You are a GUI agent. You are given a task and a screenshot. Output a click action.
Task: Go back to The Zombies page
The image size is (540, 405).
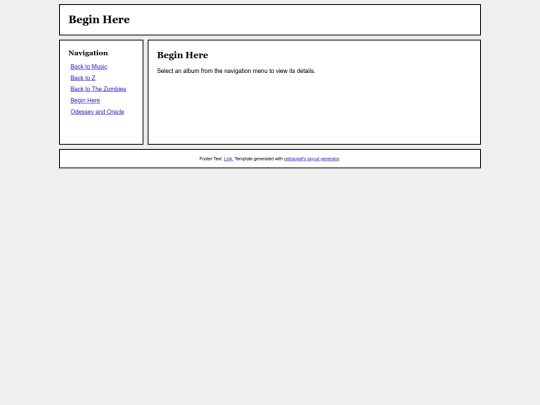(98, 89)
